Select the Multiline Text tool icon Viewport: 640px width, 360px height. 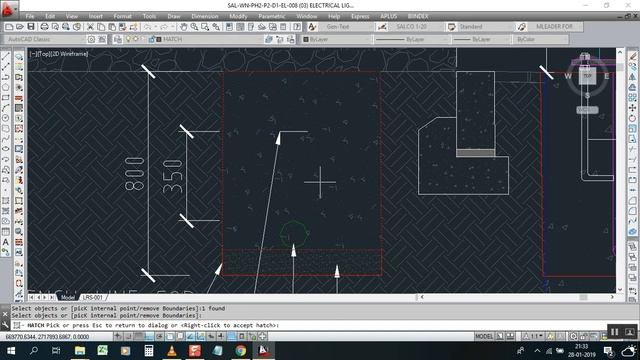pos(6,242)
